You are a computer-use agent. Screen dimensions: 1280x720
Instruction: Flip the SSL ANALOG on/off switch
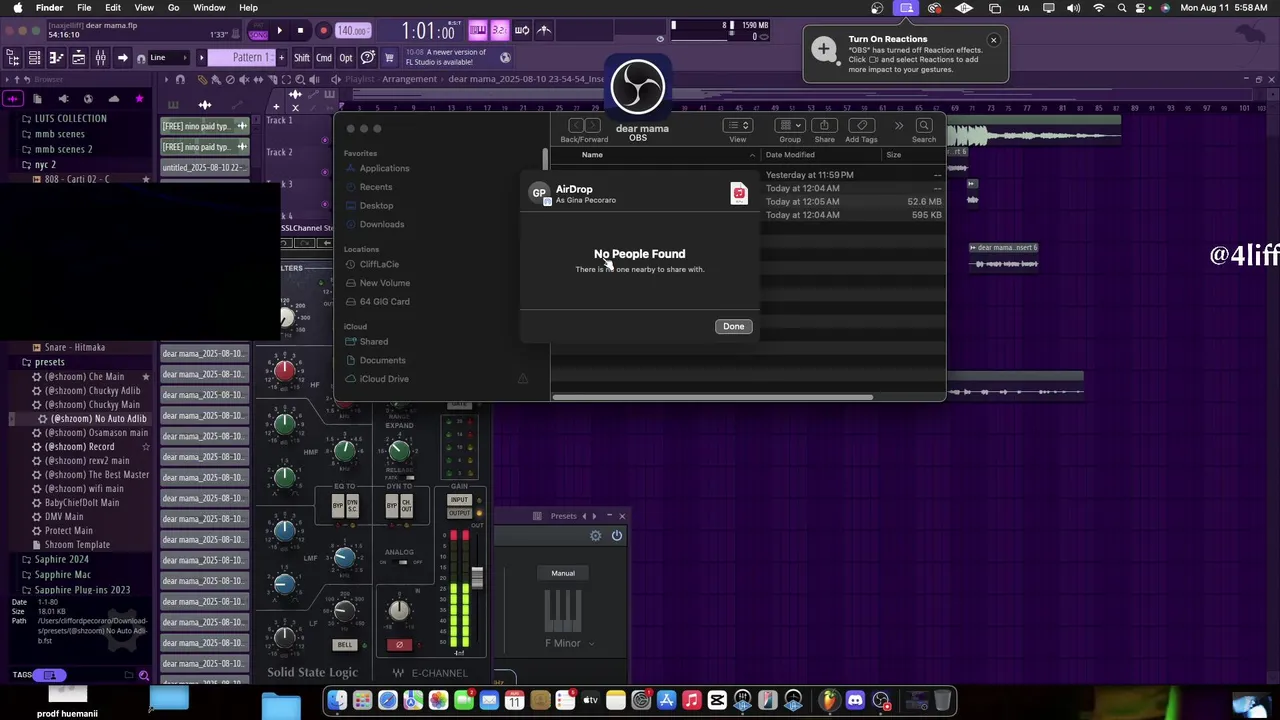(x=402, y=562)
